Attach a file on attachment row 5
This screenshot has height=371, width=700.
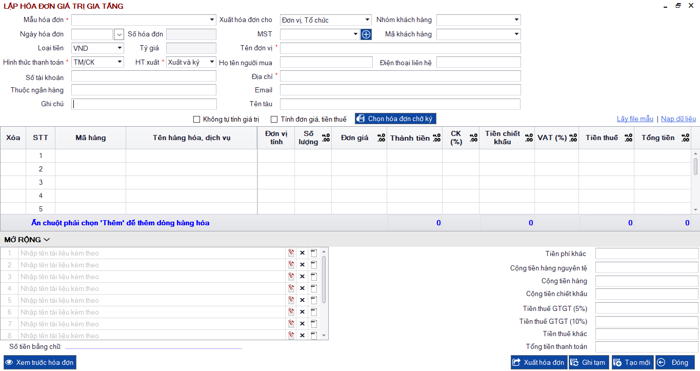click(x=291, y=300)
